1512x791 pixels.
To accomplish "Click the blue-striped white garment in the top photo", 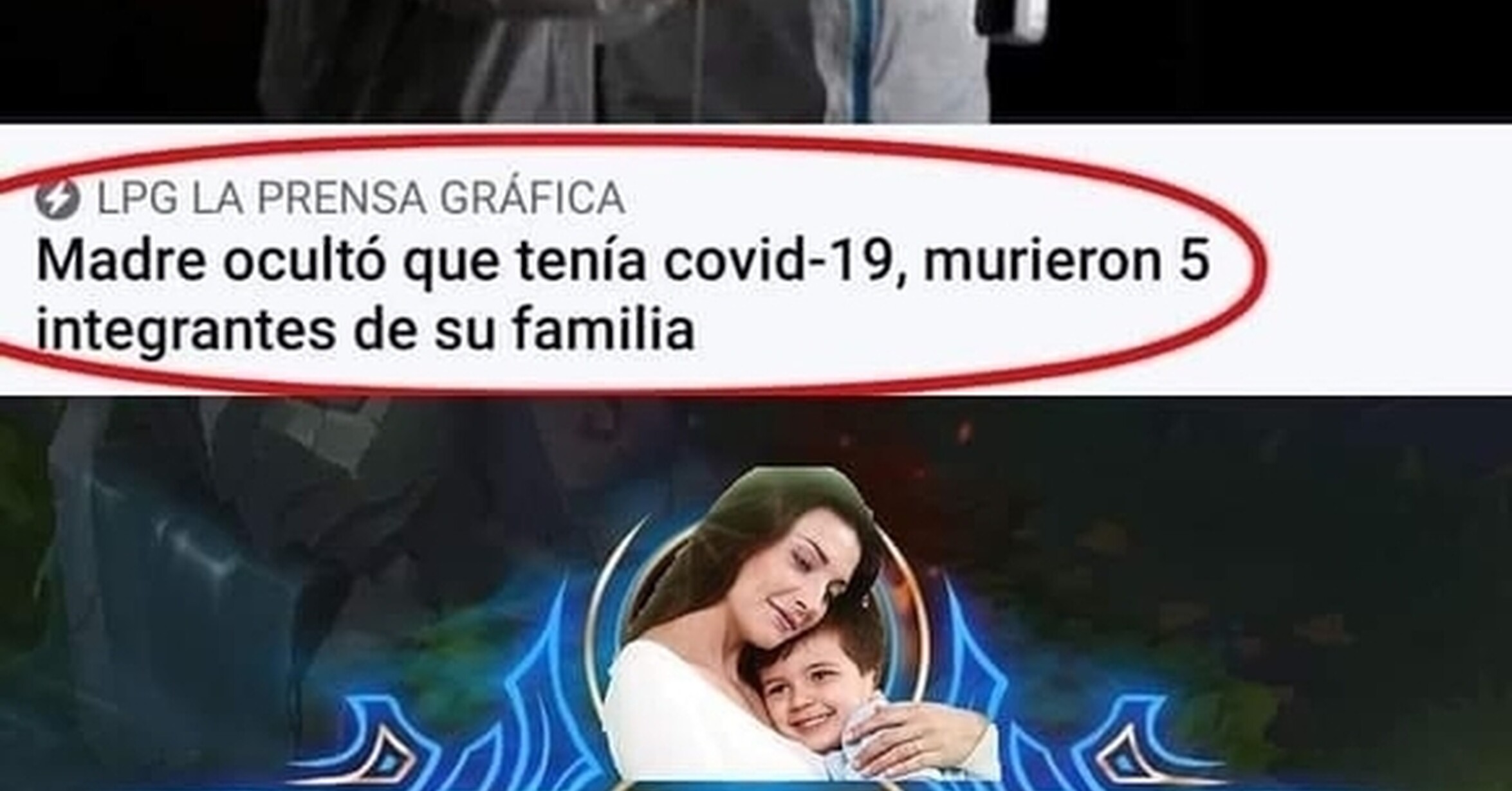I will [x=901, y=61].
